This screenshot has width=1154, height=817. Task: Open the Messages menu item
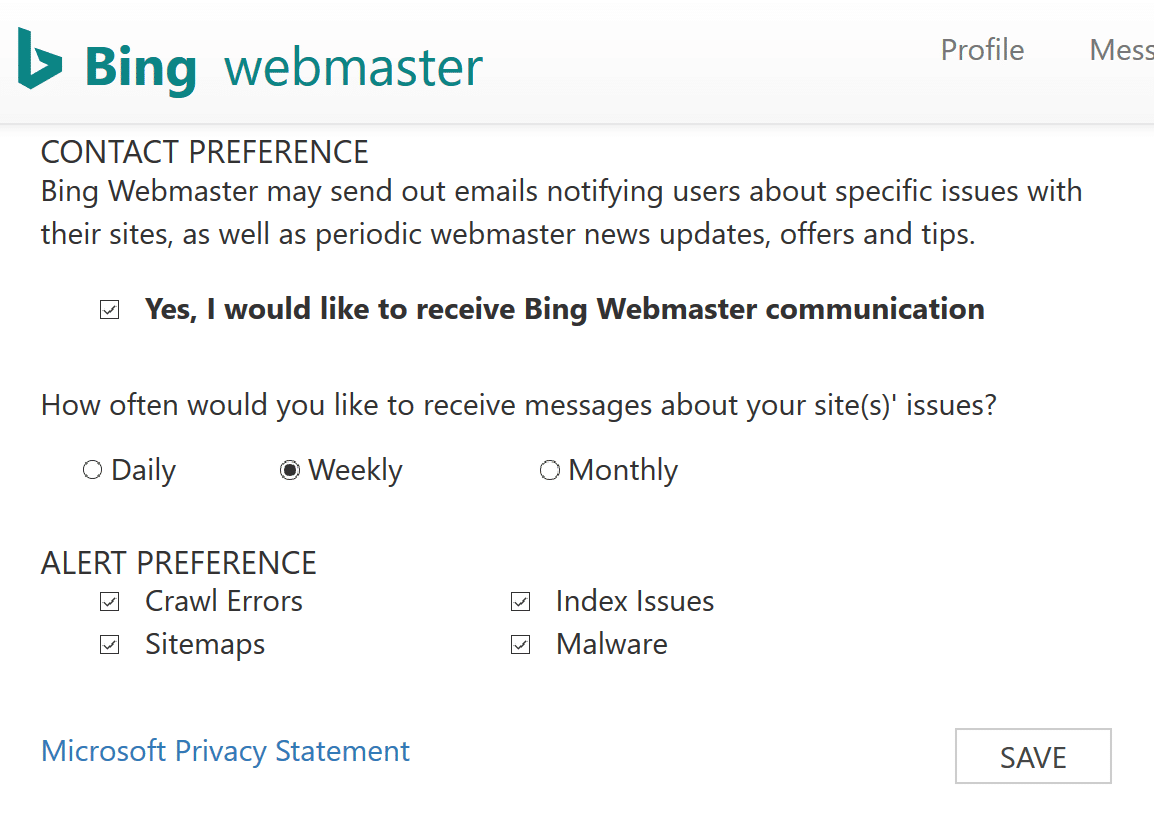pos(1121,50)
